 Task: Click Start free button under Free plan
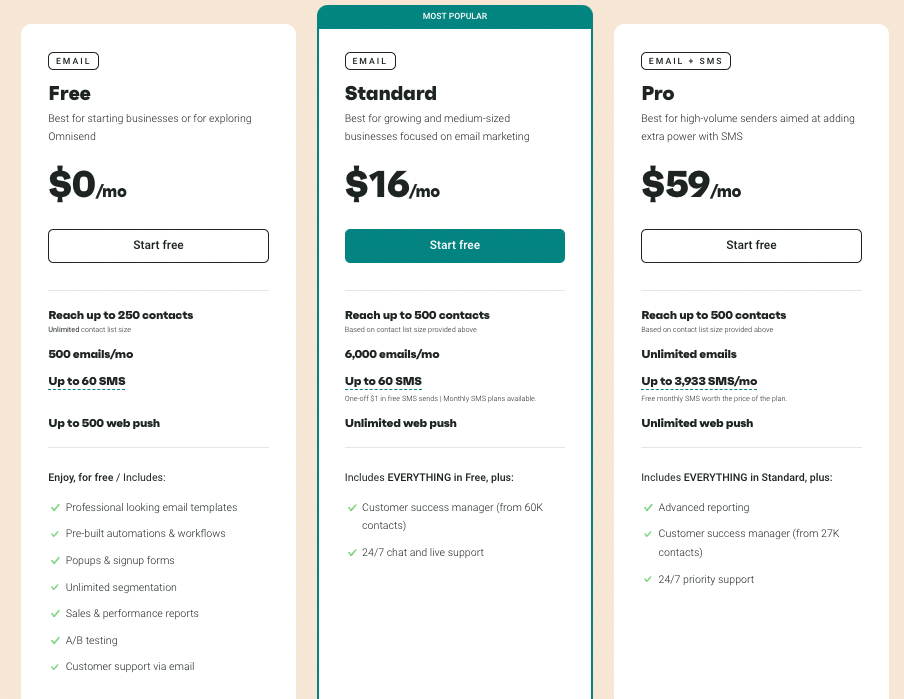tap(158, 246)
